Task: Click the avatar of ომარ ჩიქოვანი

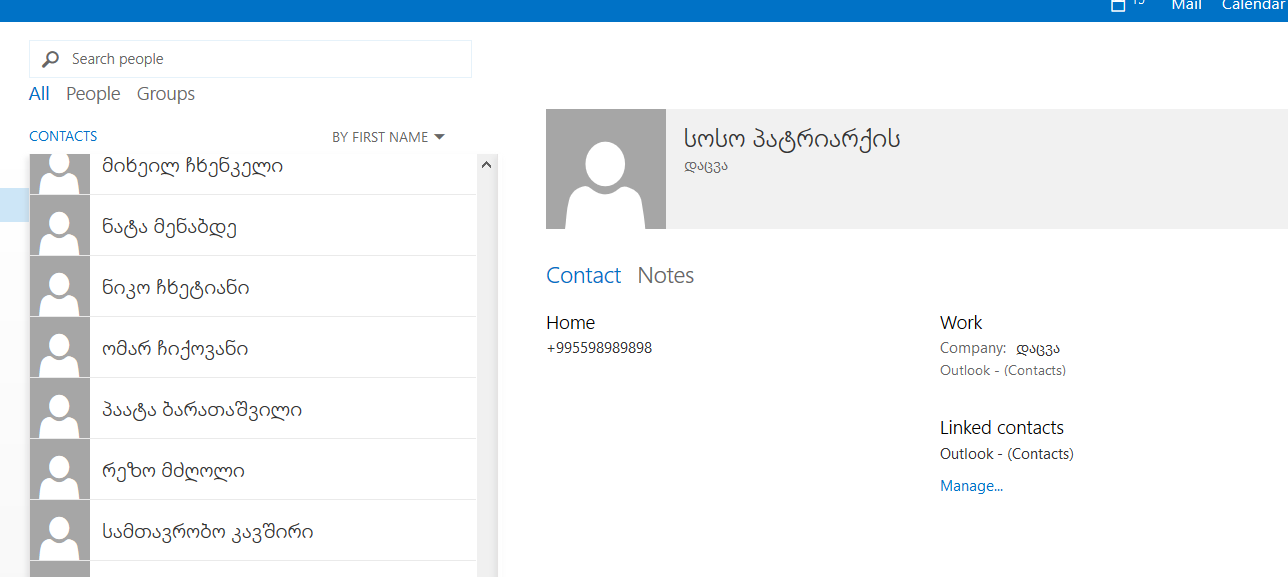Action: (60, 348)
